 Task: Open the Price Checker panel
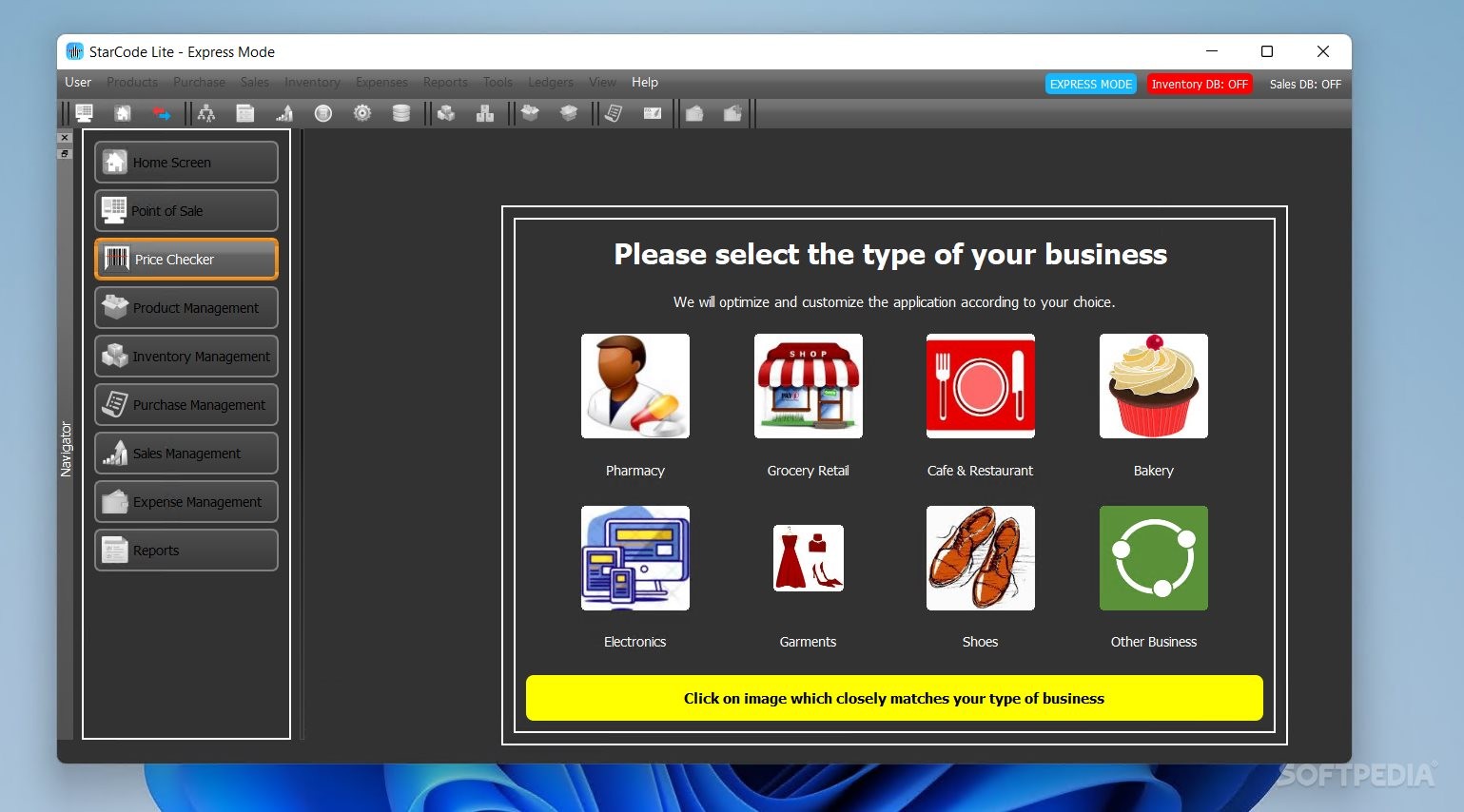click(x=186, y=260)
